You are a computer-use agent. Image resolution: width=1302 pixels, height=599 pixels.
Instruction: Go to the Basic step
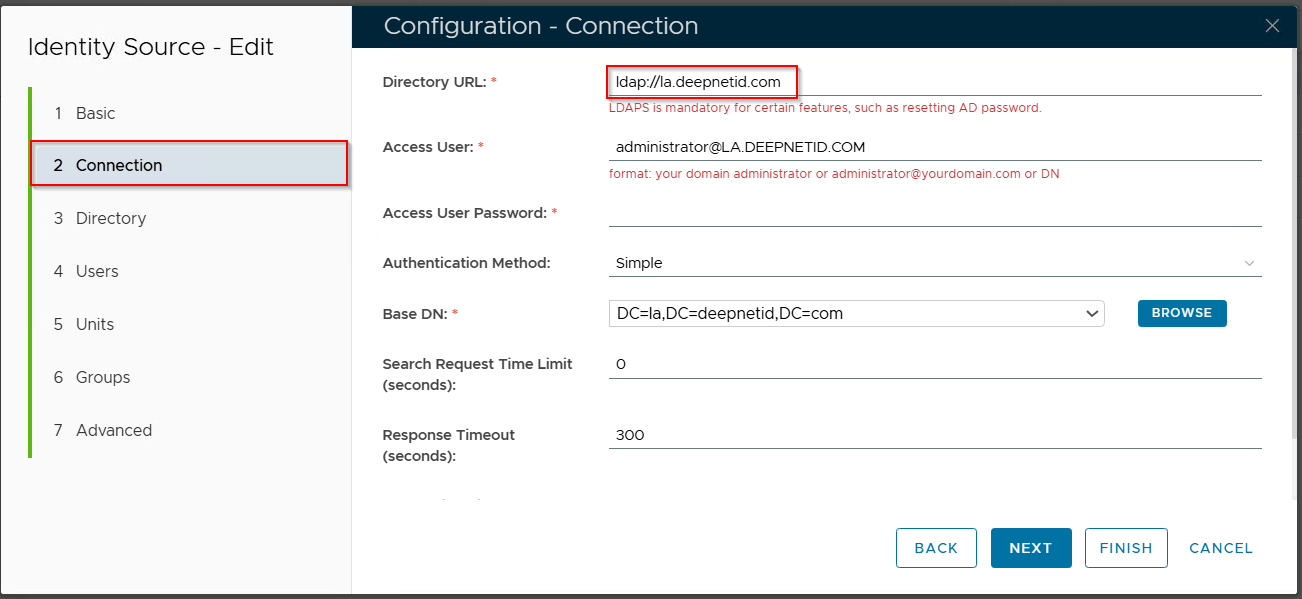96,113
